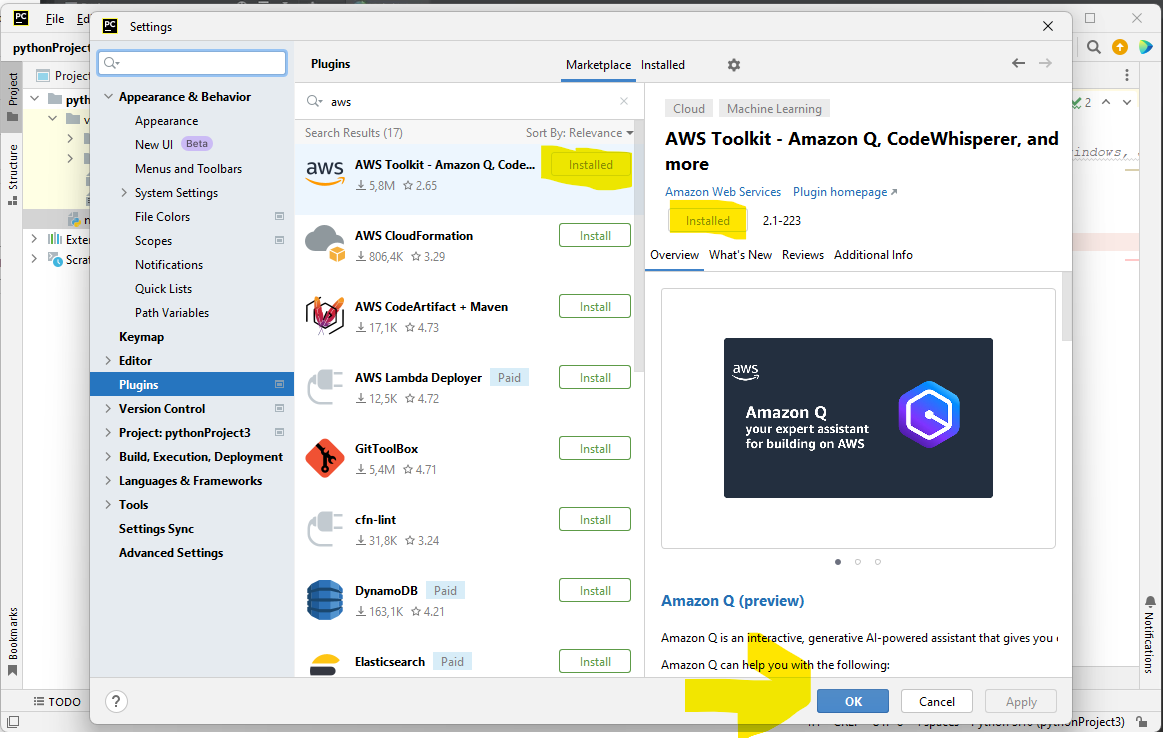This screenshot has height=738, width=1163.
Task: Click the plugins settings gear icon
Action: (x=734, y=65)
